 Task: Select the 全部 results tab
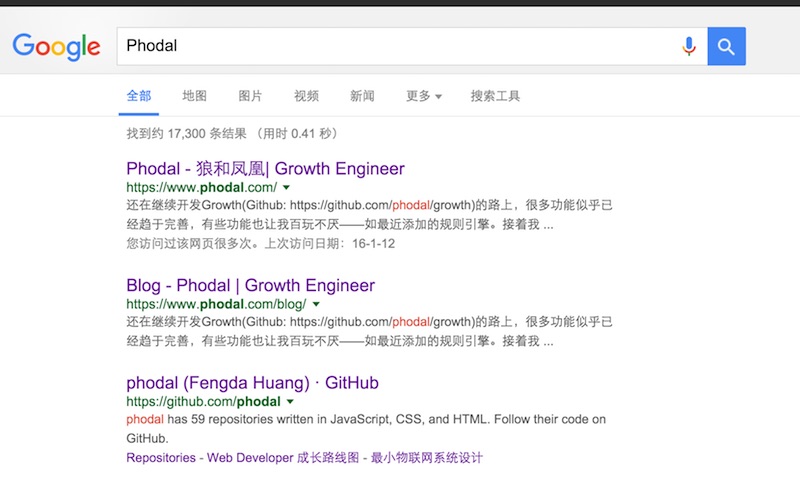[139, 96]
